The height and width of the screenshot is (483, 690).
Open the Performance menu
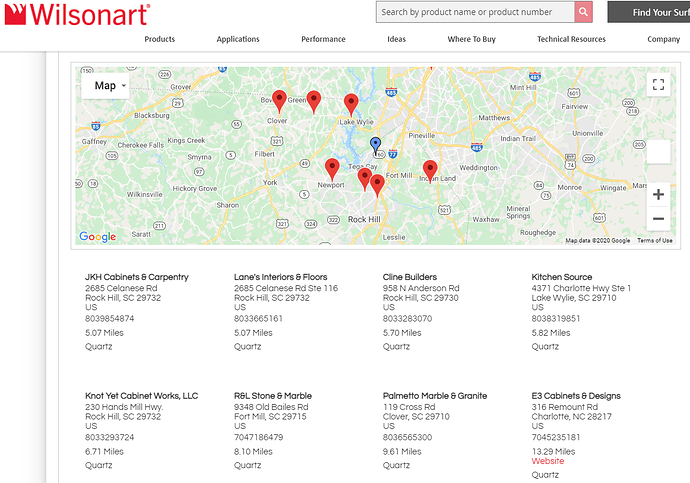coord(323,39)
